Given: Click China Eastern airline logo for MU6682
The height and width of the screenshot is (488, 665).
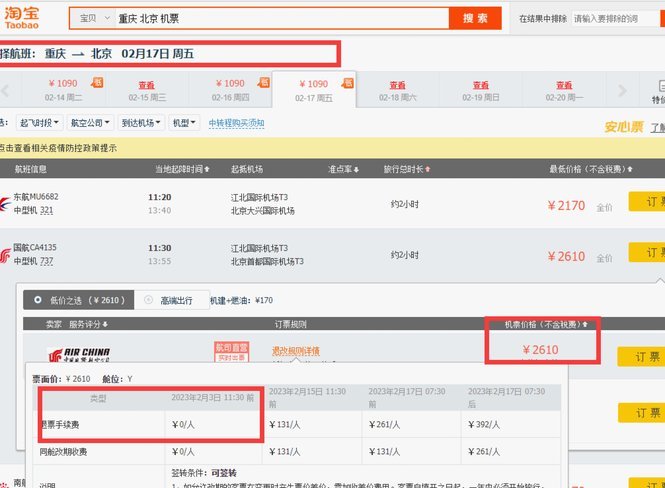Looking at the screenshot, I should 5,204.
